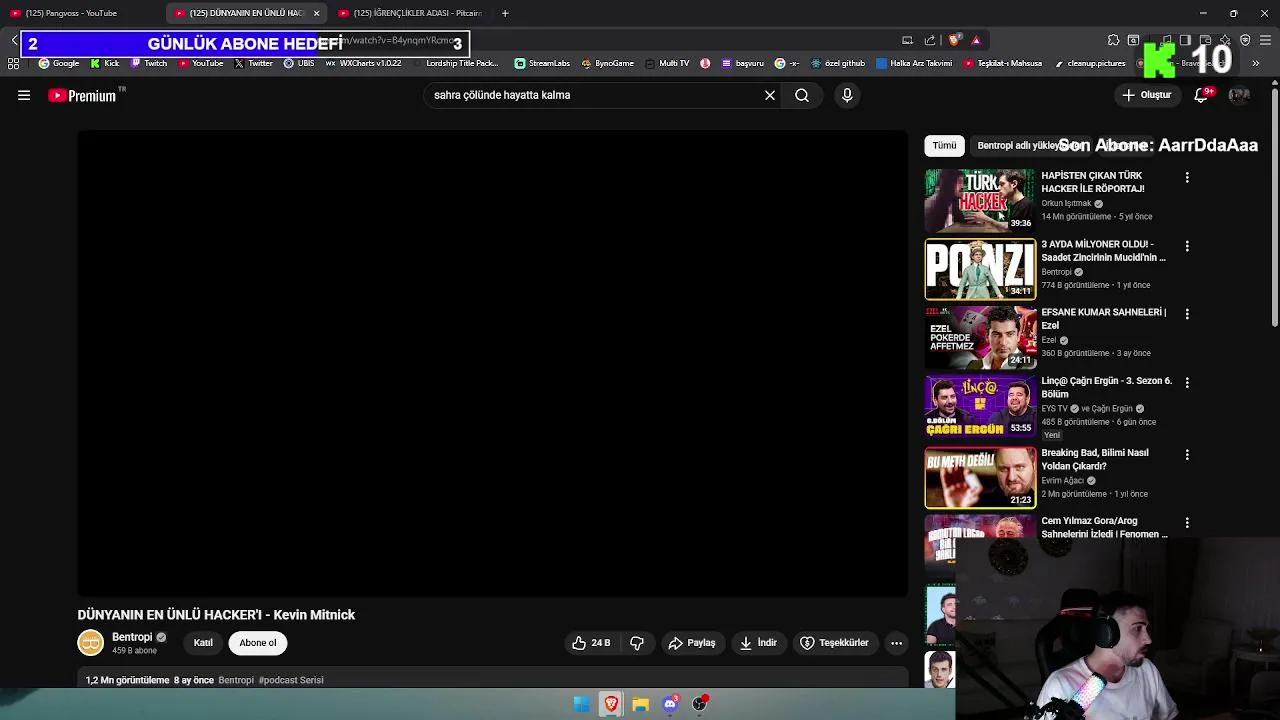Click the Abone ol subscribe button

click(258, 643)
